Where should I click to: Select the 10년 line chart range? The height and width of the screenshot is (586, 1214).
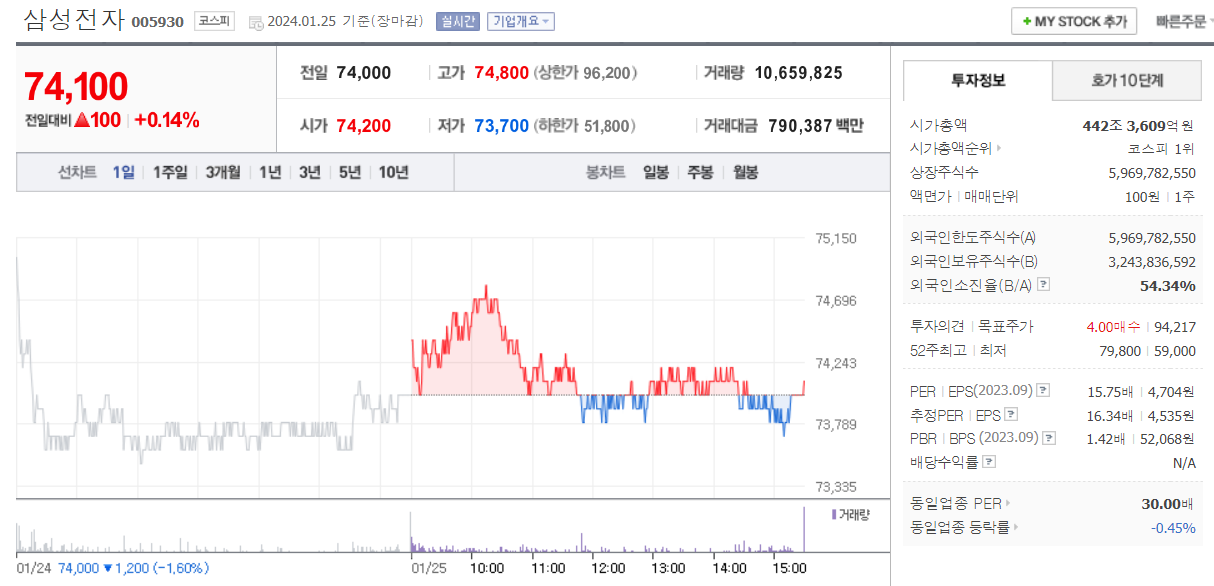pyautogui.click(x=393, y=172)
